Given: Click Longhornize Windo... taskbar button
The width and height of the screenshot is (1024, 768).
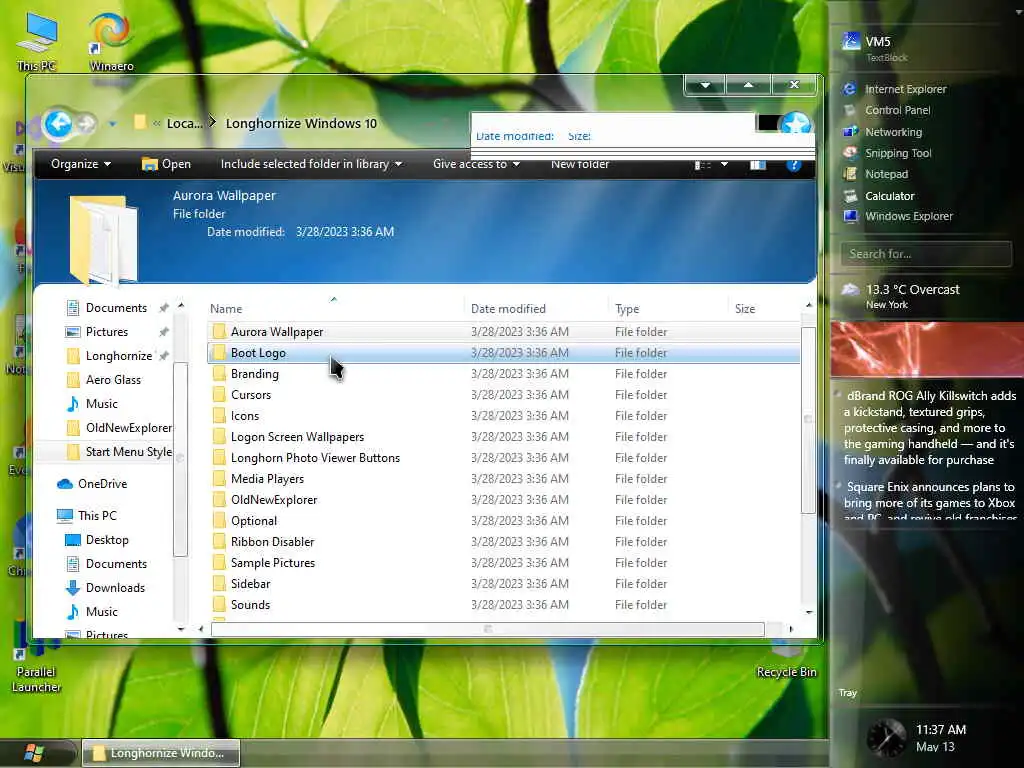Looking at the screenshot, I should click(x=161, y=753).
